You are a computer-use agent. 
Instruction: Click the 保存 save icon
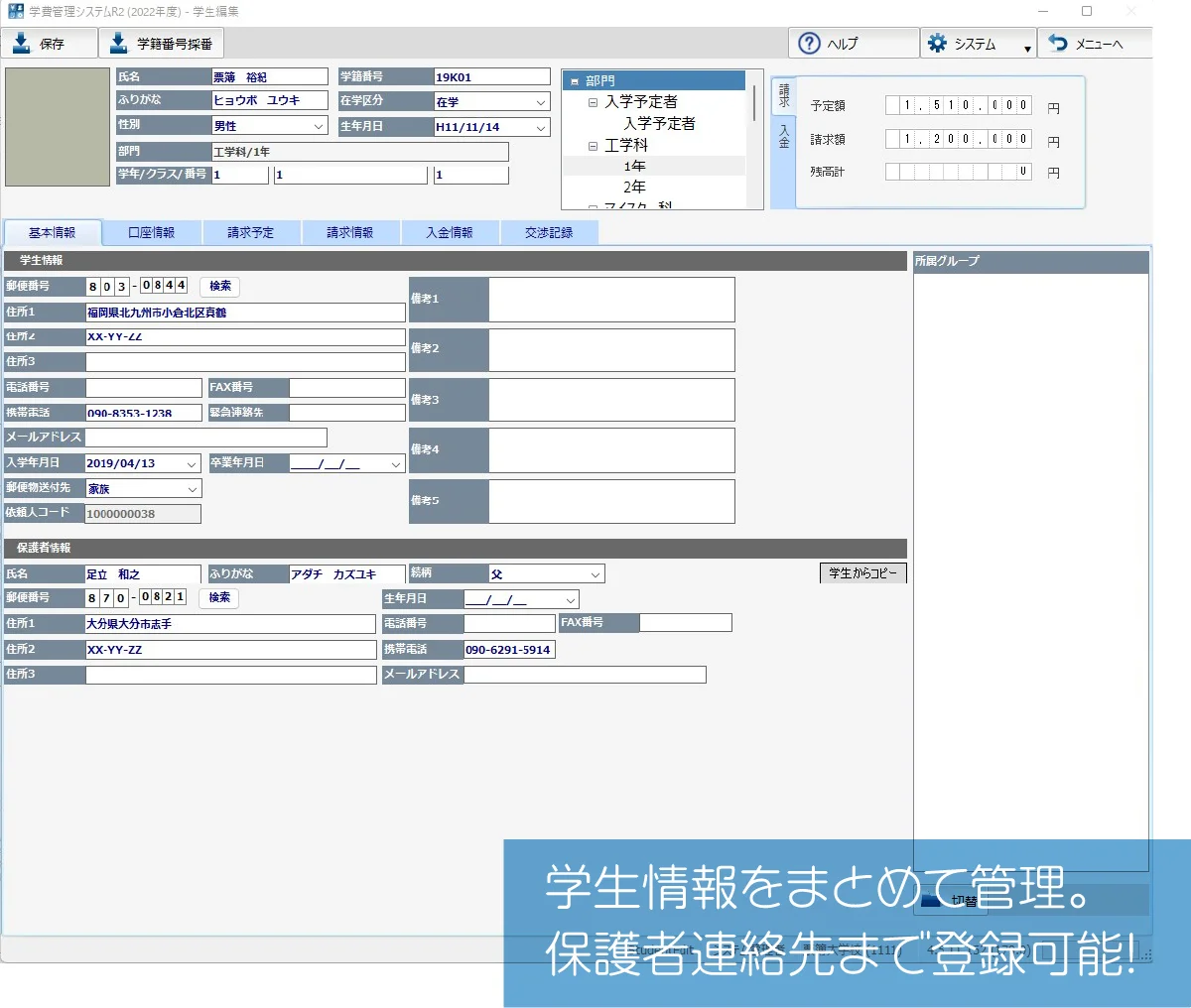(21, 43)
